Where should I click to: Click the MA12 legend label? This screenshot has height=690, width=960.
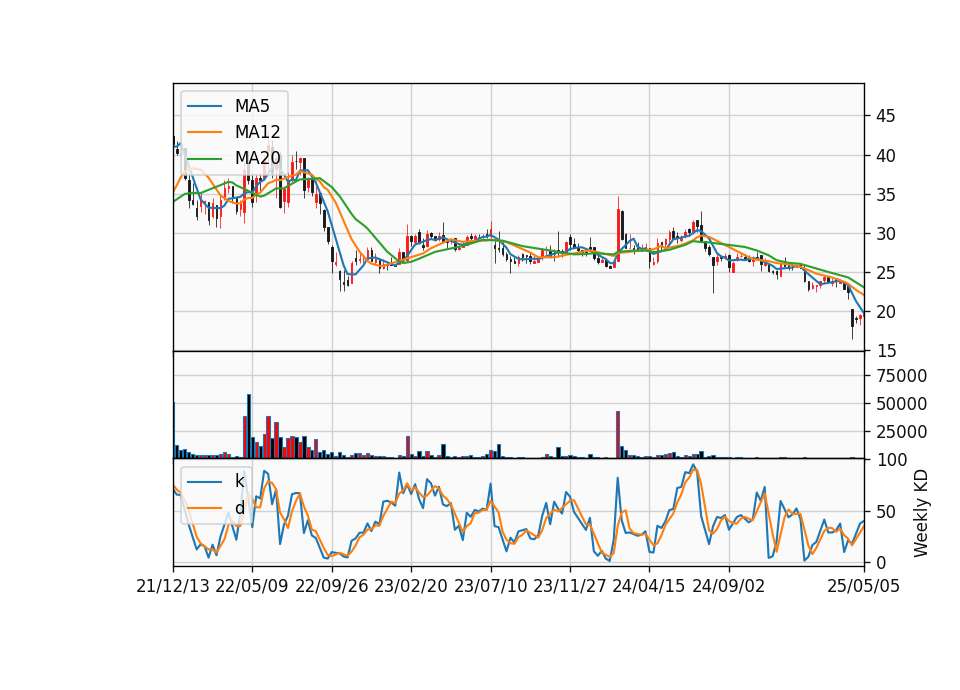coord(257,132)
